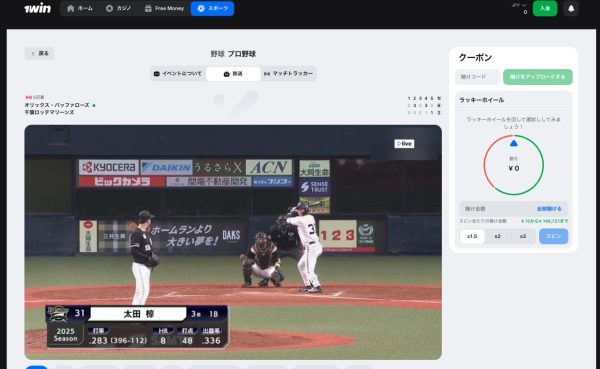Click the inning scoreboard table
600x369 pixels.
tap(424, 106)
